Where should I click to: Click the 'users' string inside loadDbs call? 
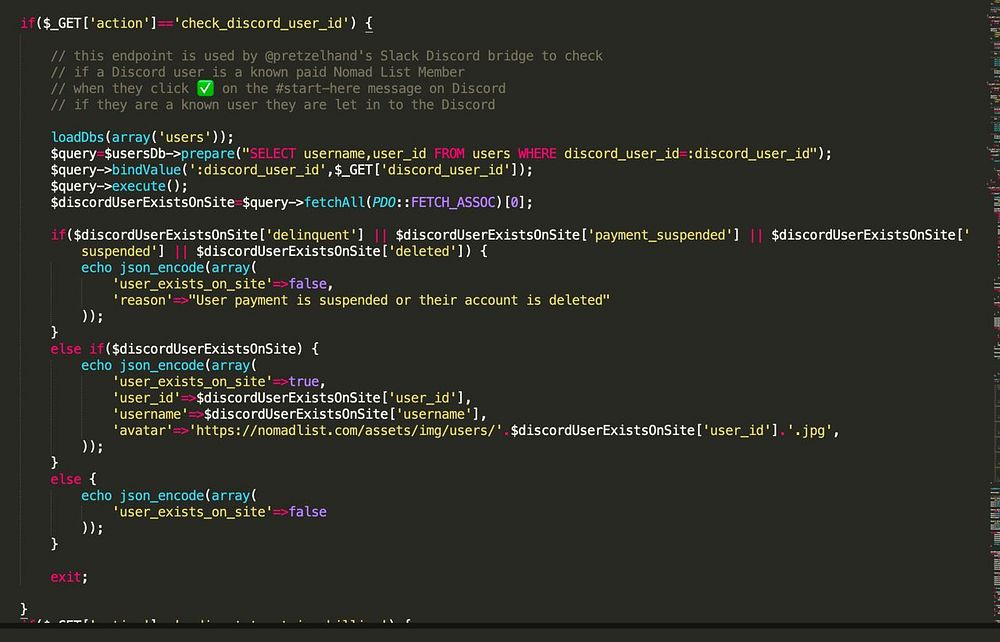(x=184, y=137)
